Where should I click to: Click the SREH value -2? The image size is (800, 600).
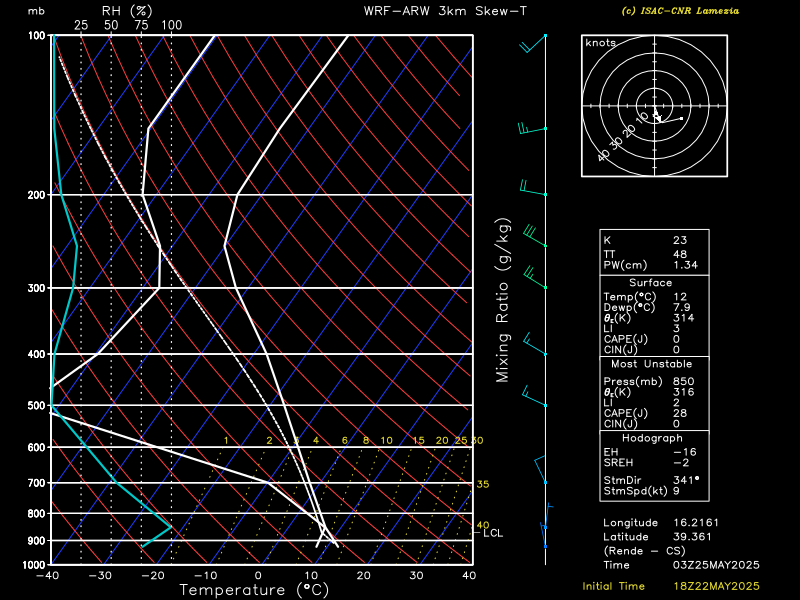coord(681,462)
